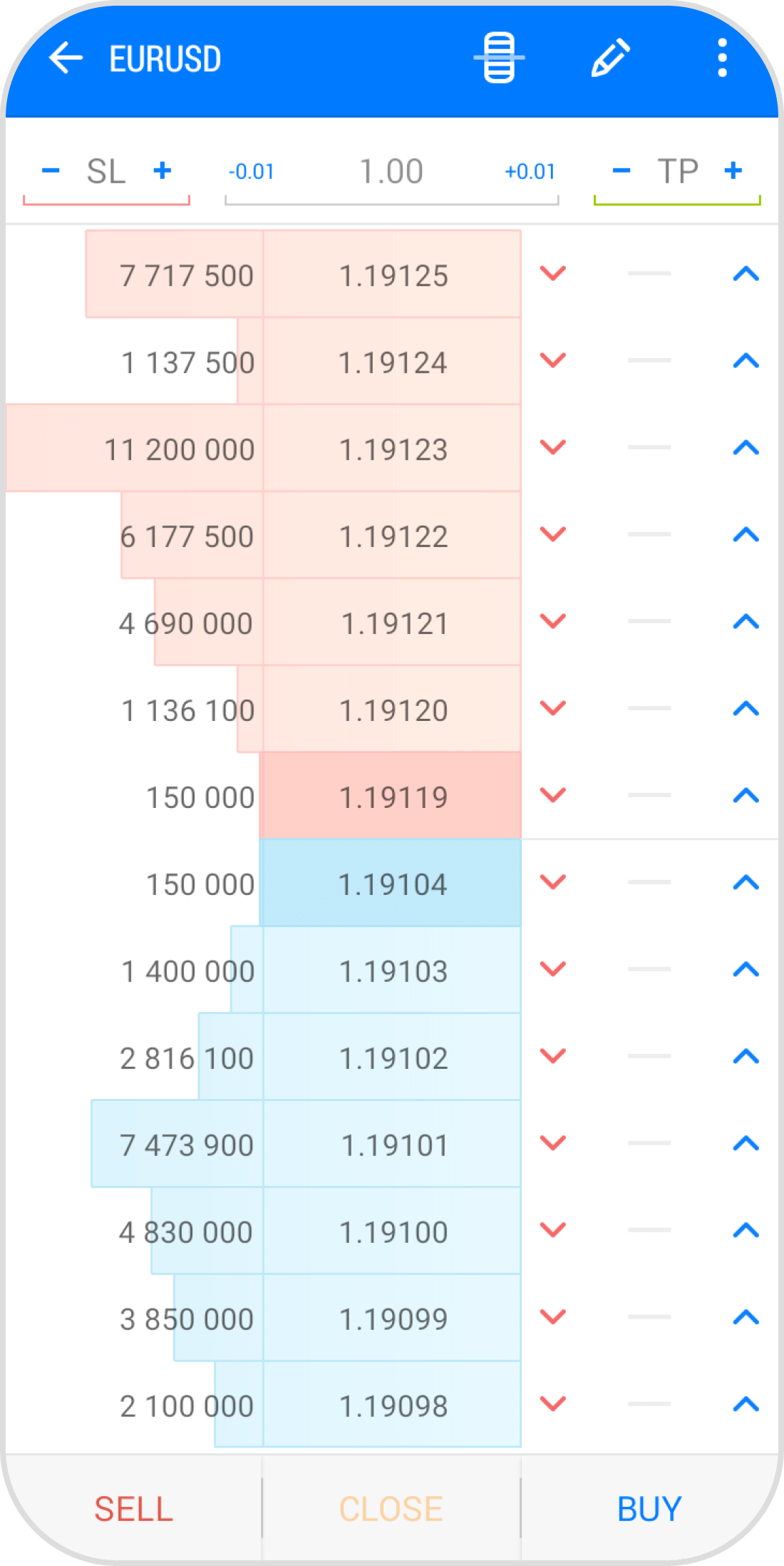Open the three-dot overflow menu
Image resolution: width=784 pixels, height=1566 pixels.
[x=722, y=58]
